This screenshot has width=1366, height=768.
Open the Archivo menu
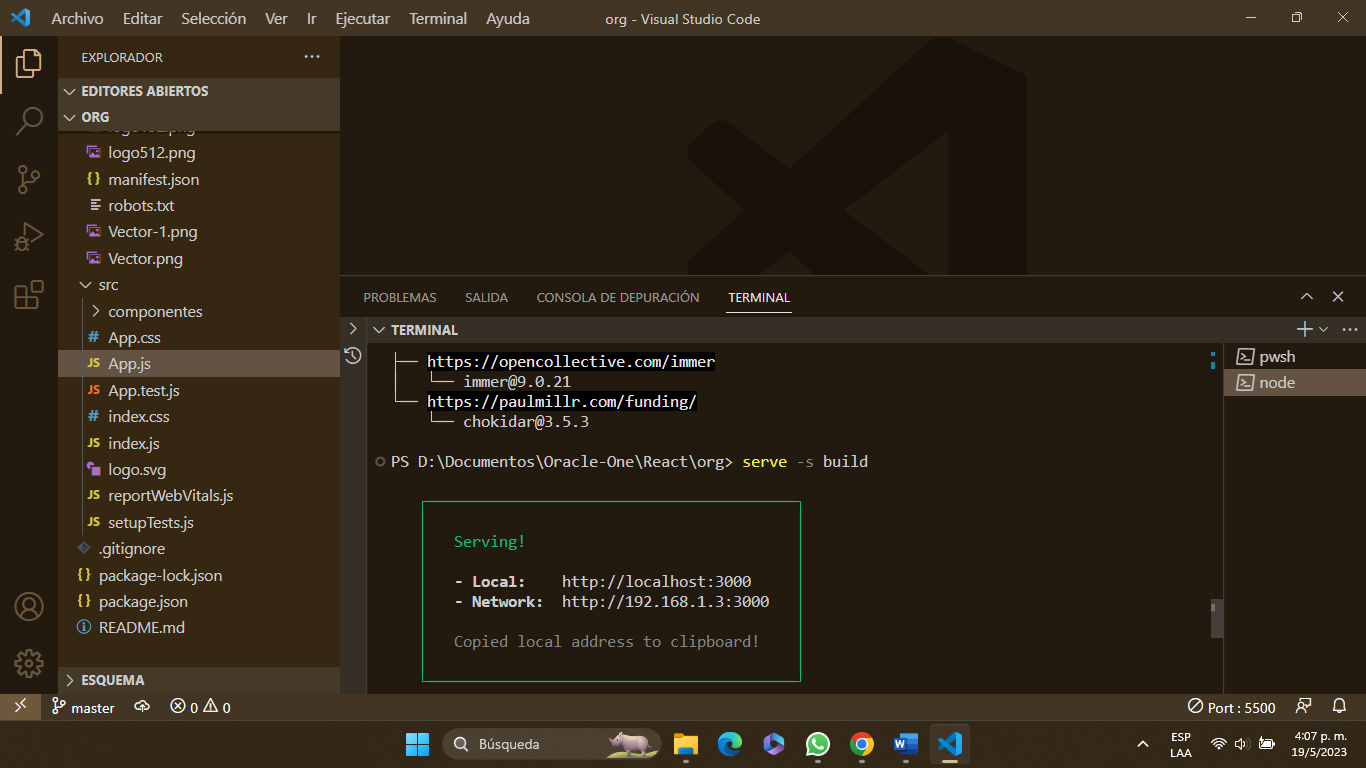coord(77,18)
